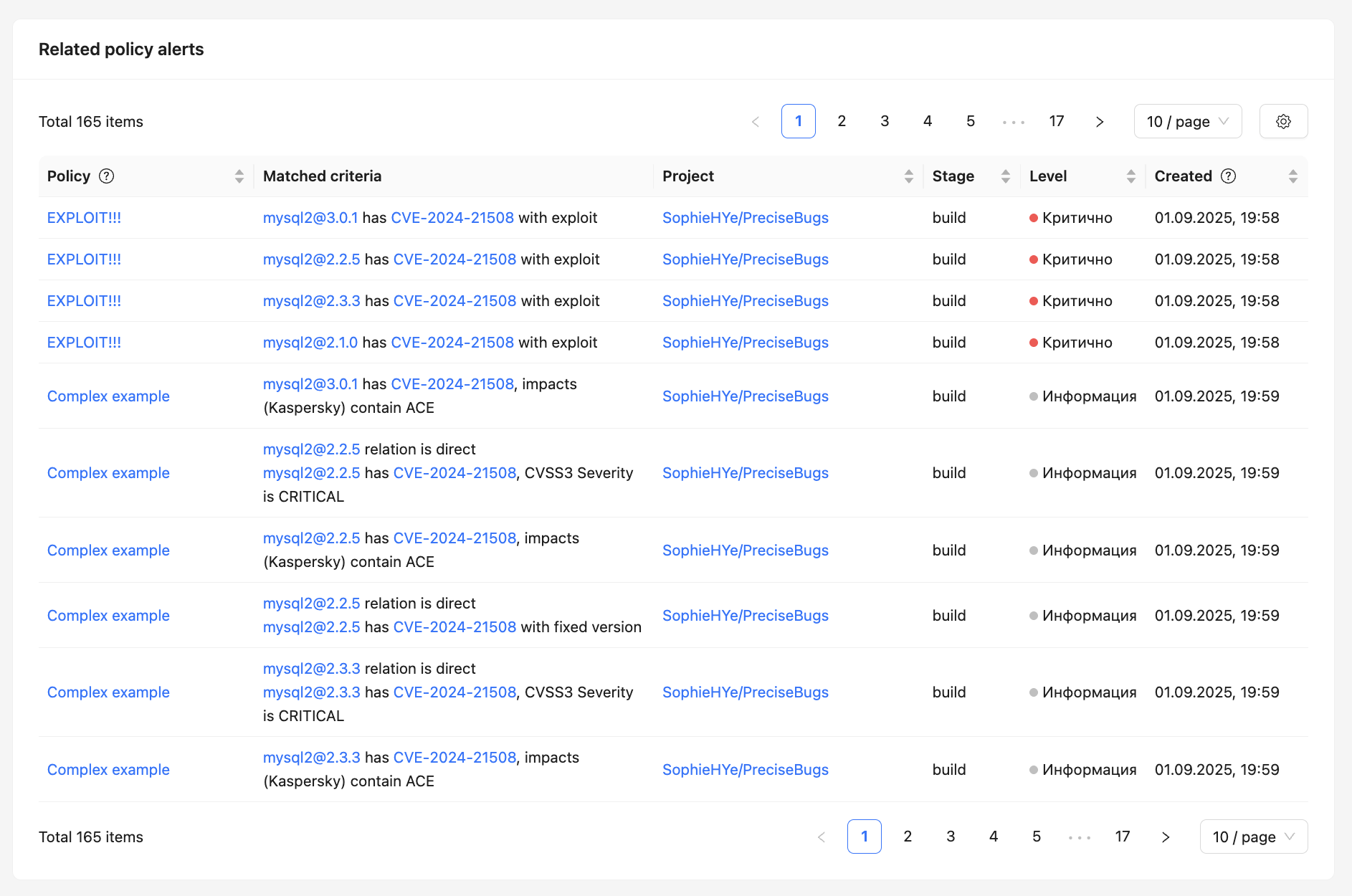Image resolution: width=1352 pixels, height=896 pixels.
Task: Open the bottom 10 / page dropdown
Action: coord(1253,837)
